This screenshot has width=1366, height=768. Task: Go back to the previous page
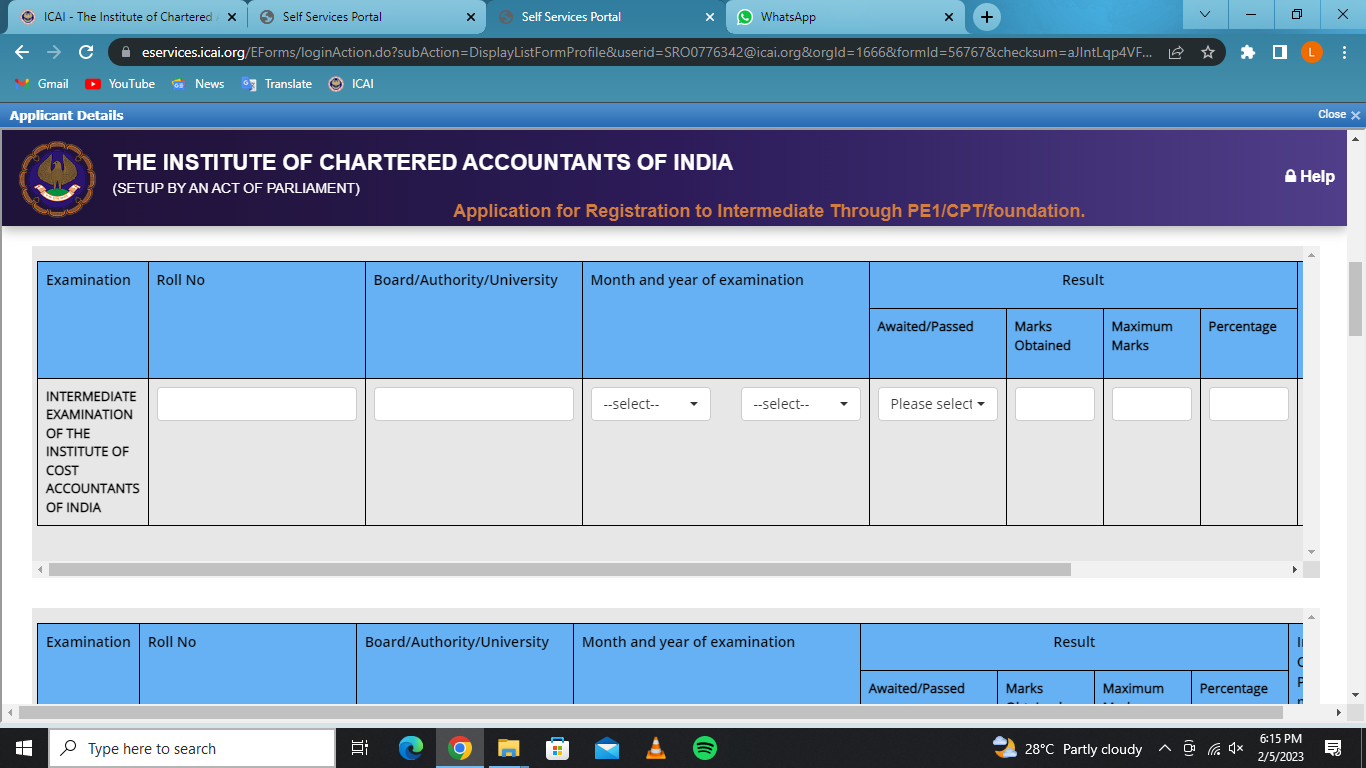tap(22, 52)
